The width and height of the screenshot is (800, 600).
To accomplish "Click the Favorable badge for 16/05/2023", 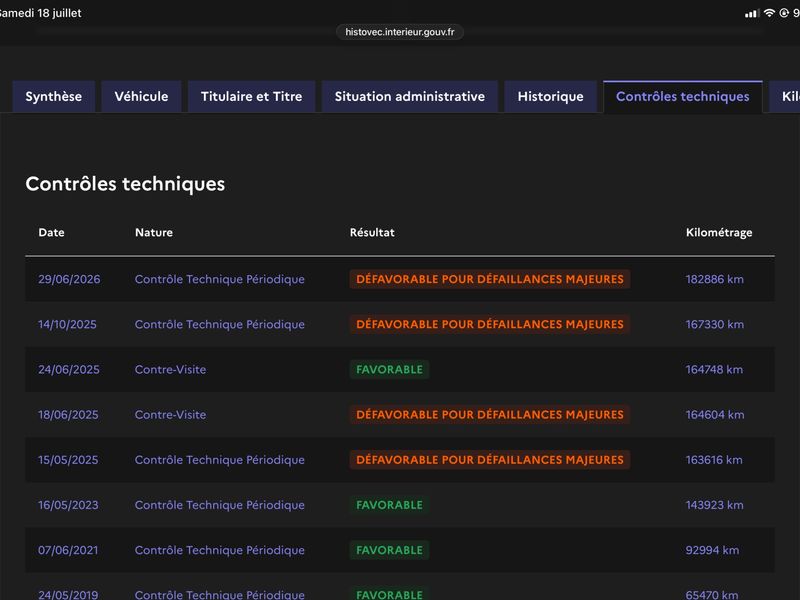I will (x=389, y=505).
